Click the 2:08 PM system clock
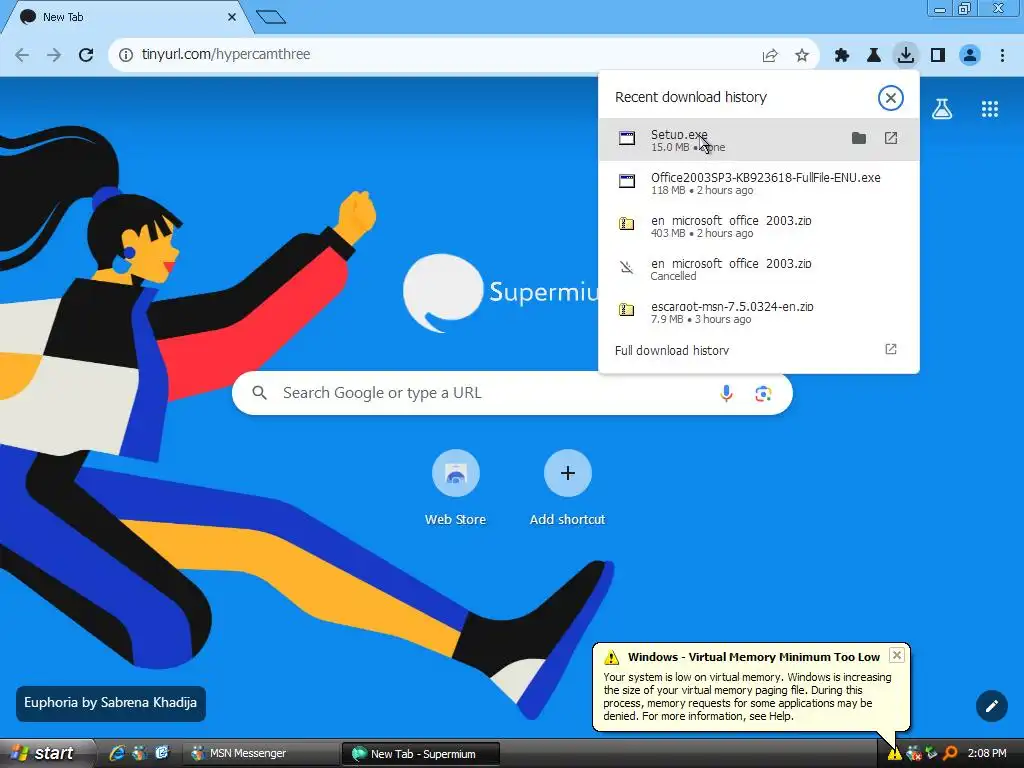Screen dimensions: 1024x768 point(987,754)
